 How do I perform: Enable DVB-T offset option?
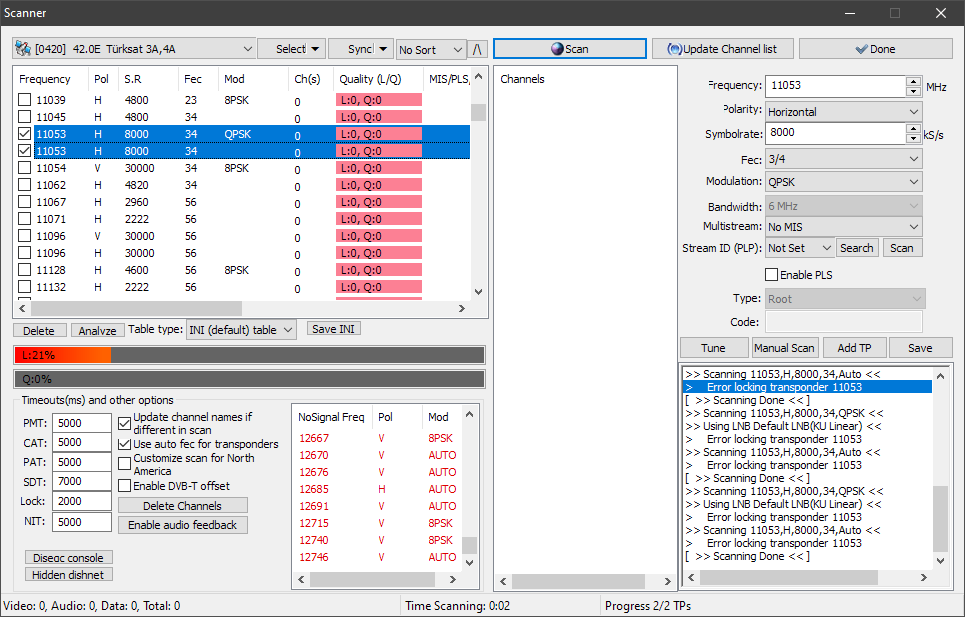point(125,486)
